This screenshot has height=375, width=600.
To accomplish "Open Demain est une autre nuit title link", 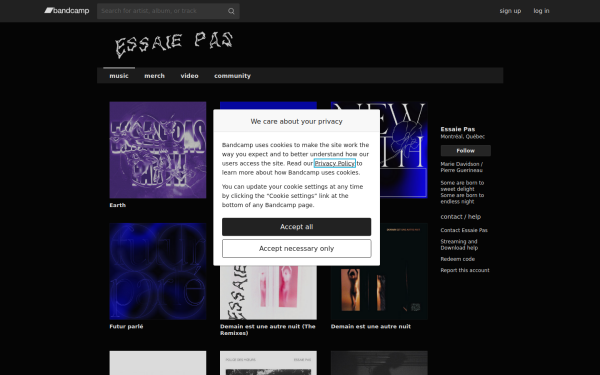I will point(371,326).
